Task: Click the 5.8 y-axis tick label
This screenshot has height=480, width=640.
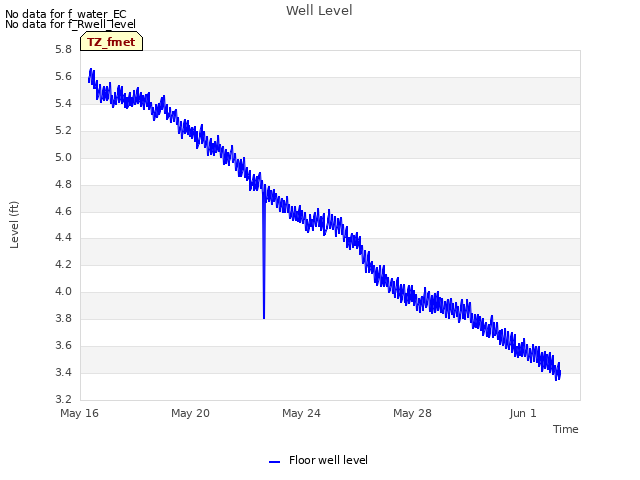Action: pyautogui.click(x=63, y=50)
